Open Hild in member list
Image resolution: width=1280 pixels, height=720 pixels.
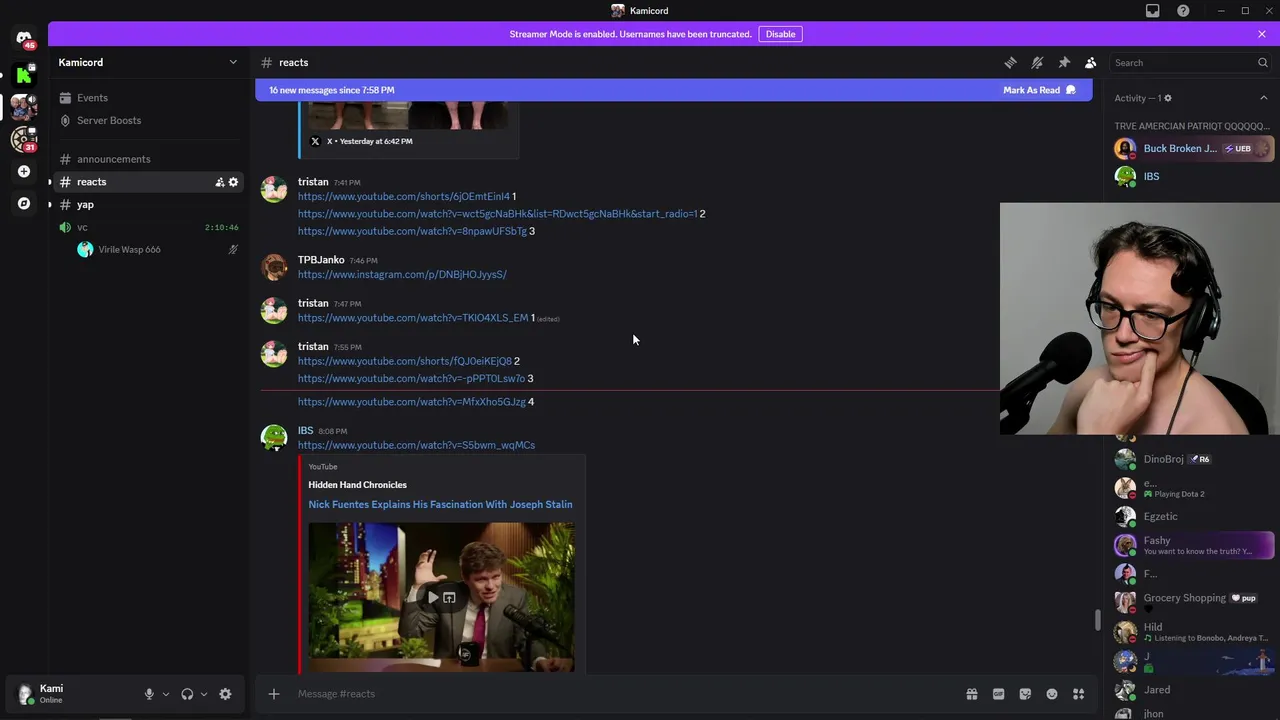pyautogui.click(x=1193, y=631)
